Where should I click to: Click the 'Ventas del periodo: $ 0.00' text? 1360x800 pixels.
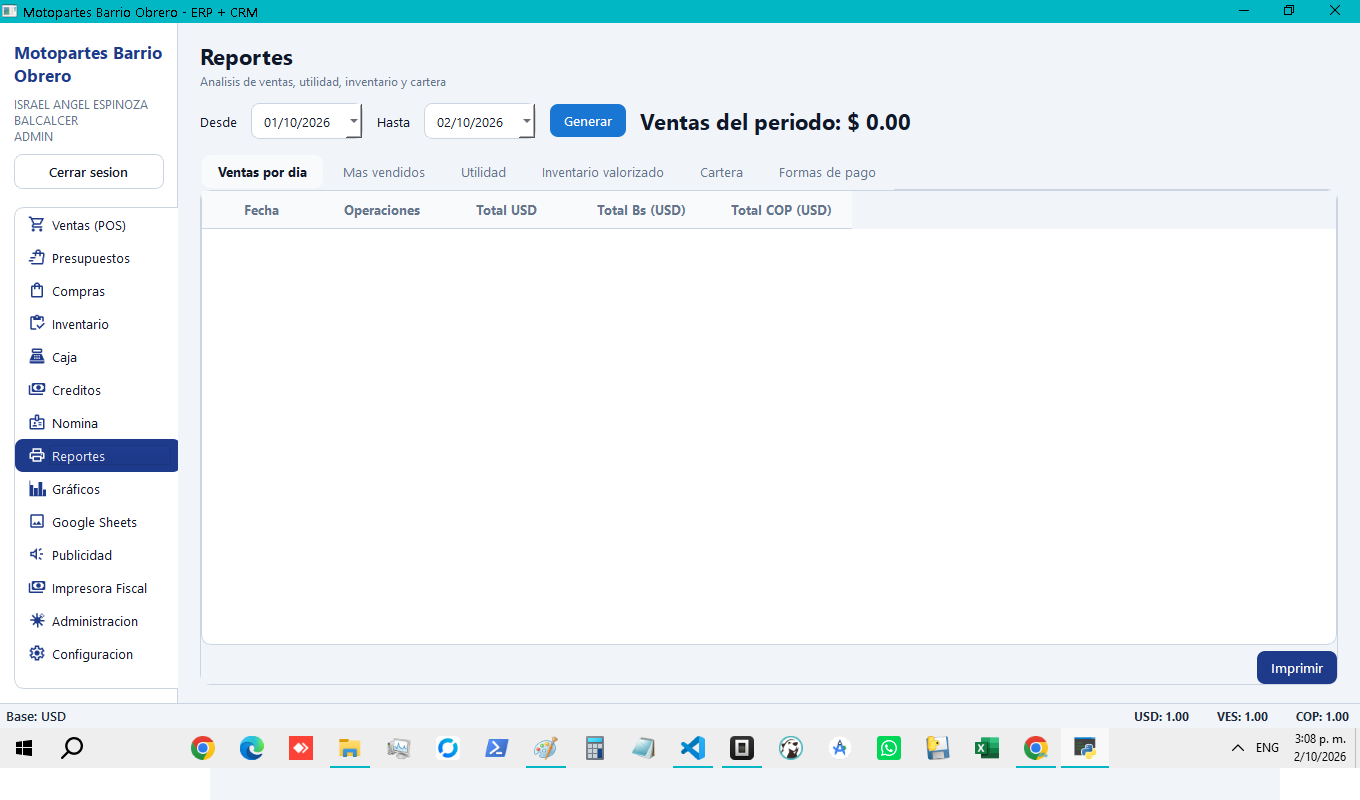pyautogui.click(x=775, y=122)
